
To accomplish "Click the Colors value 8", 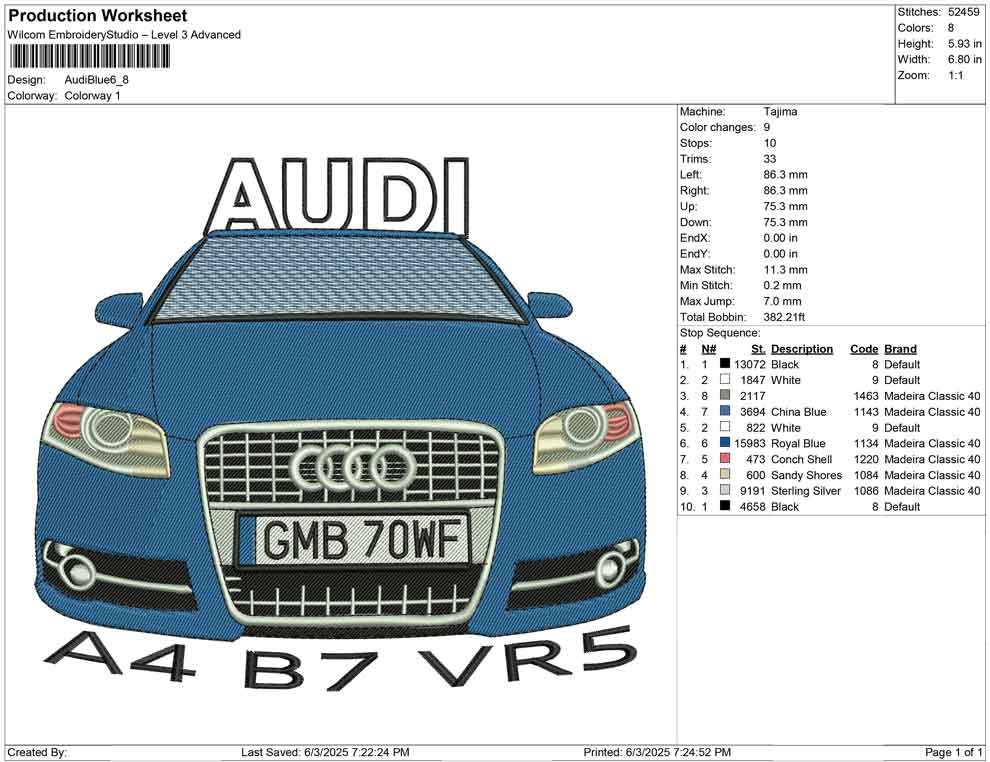I will 951,28.
